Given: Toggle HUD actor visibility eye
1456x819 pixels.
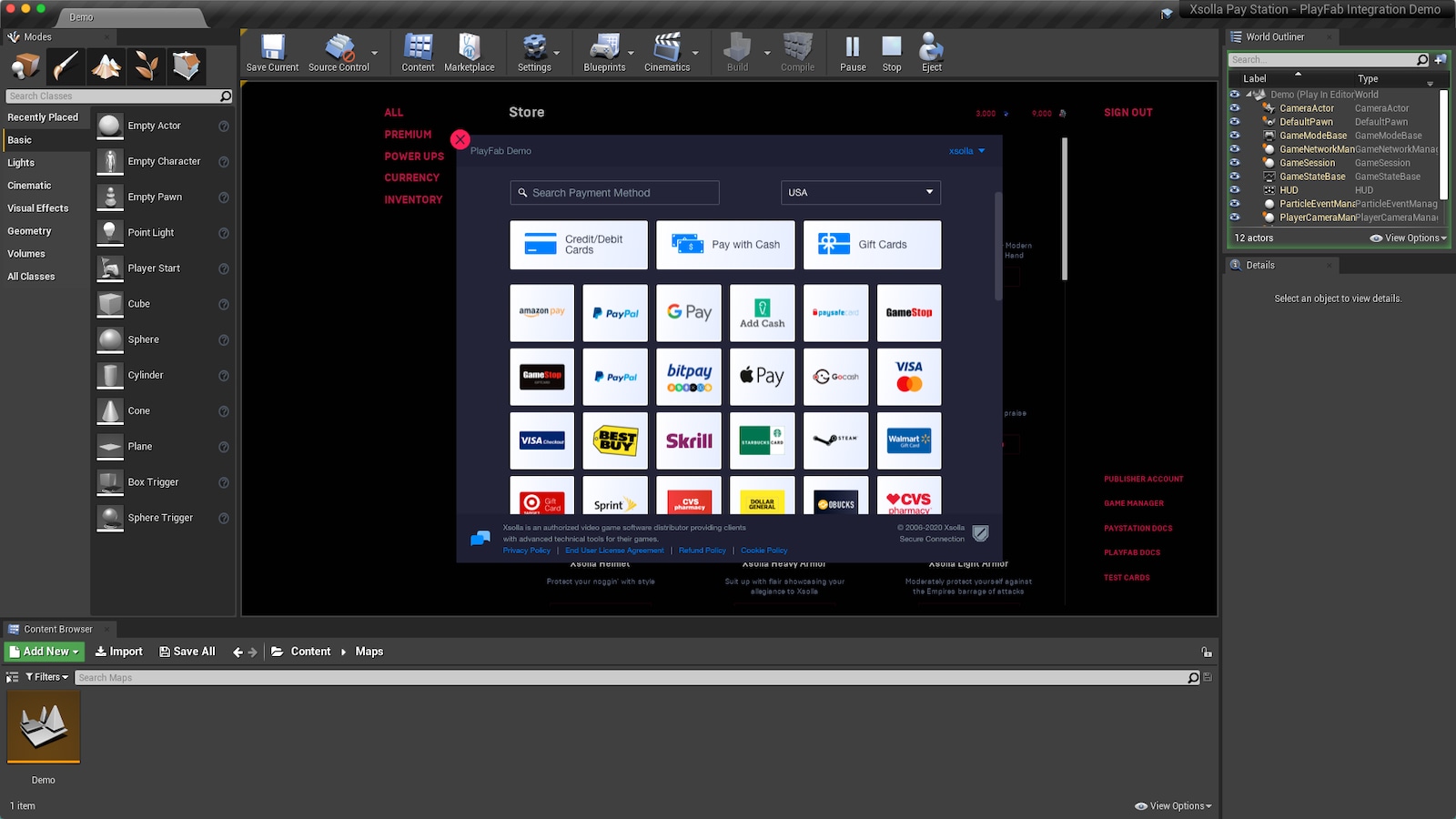Looking at the screenshot, I should coord(1235,190).
